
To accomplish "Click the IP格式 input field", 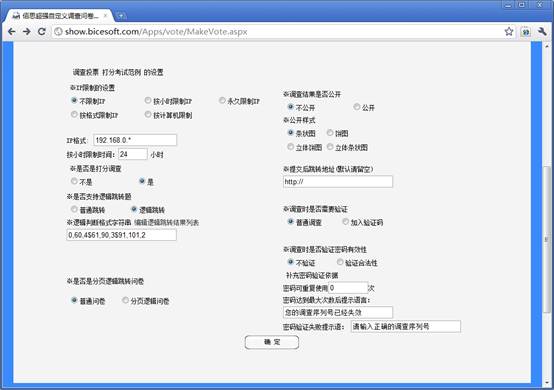I will click(135, 140).
